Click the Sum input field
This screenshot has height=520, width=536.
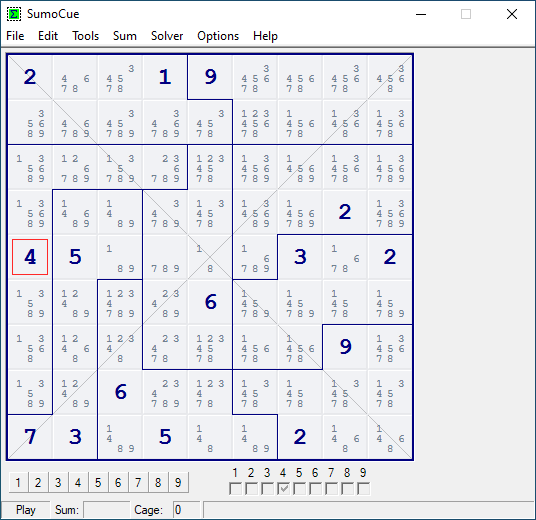[x=107, y=510]
